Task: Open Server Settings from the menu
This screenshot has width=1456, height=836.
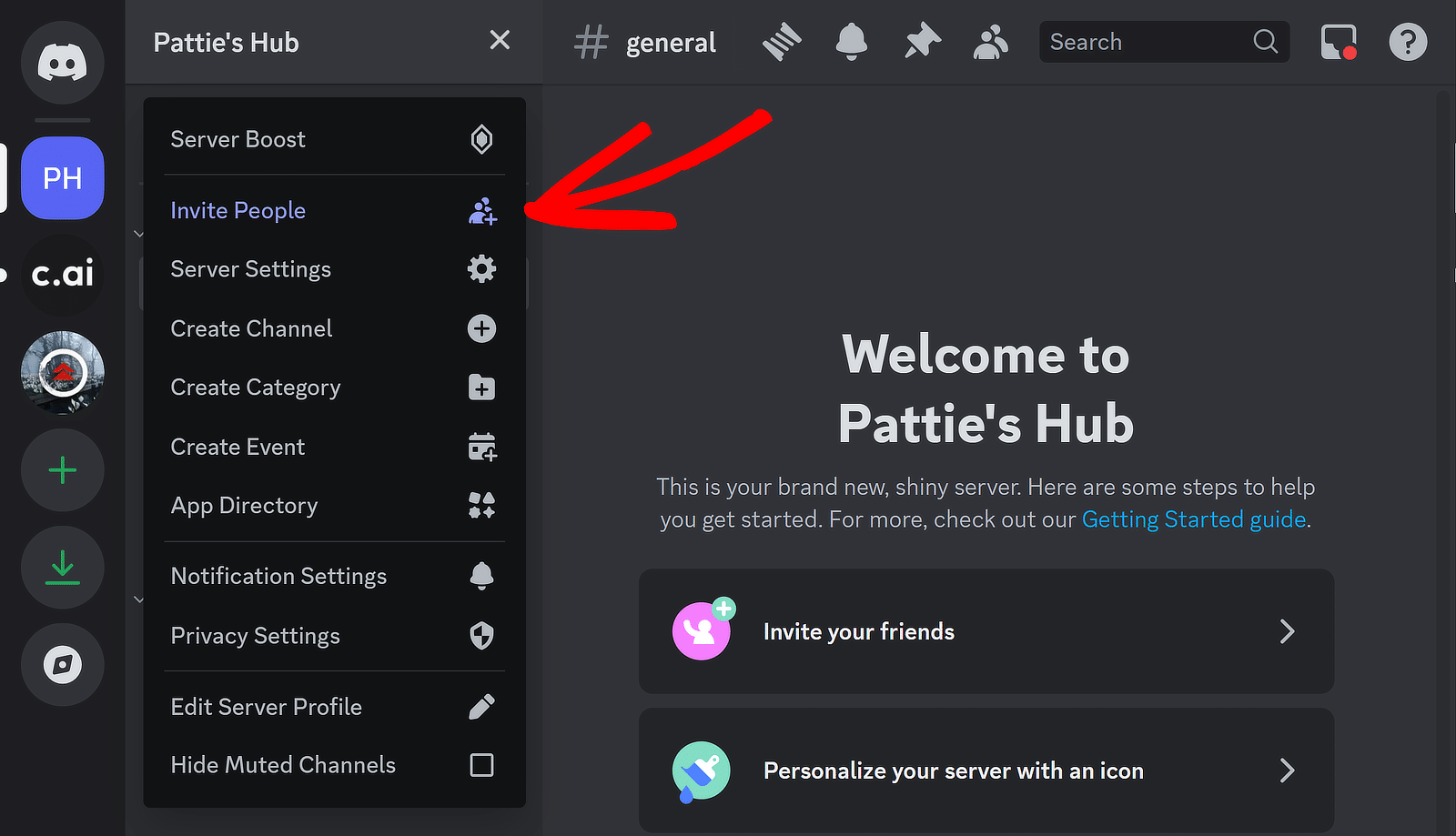Action: (251, 268)
